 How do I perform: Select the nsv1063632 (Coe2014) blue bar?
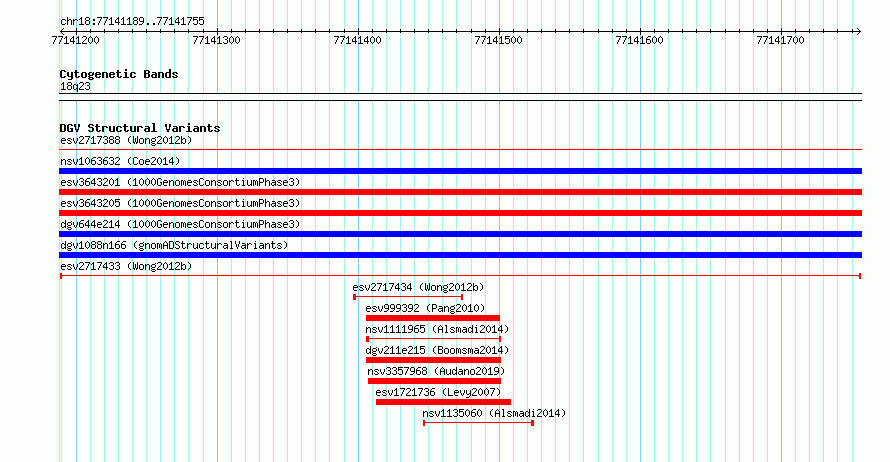(x=460, y=171)
